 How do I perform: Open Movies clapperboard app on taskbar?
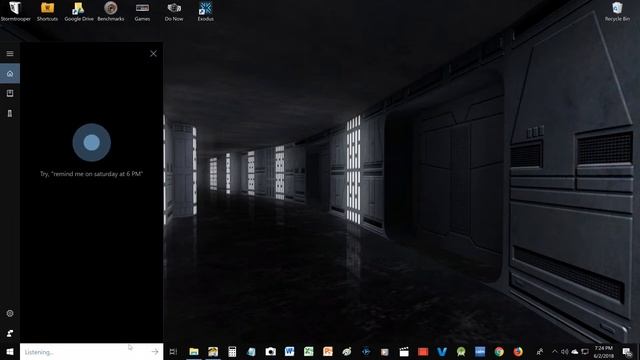[x=404, y=351]
